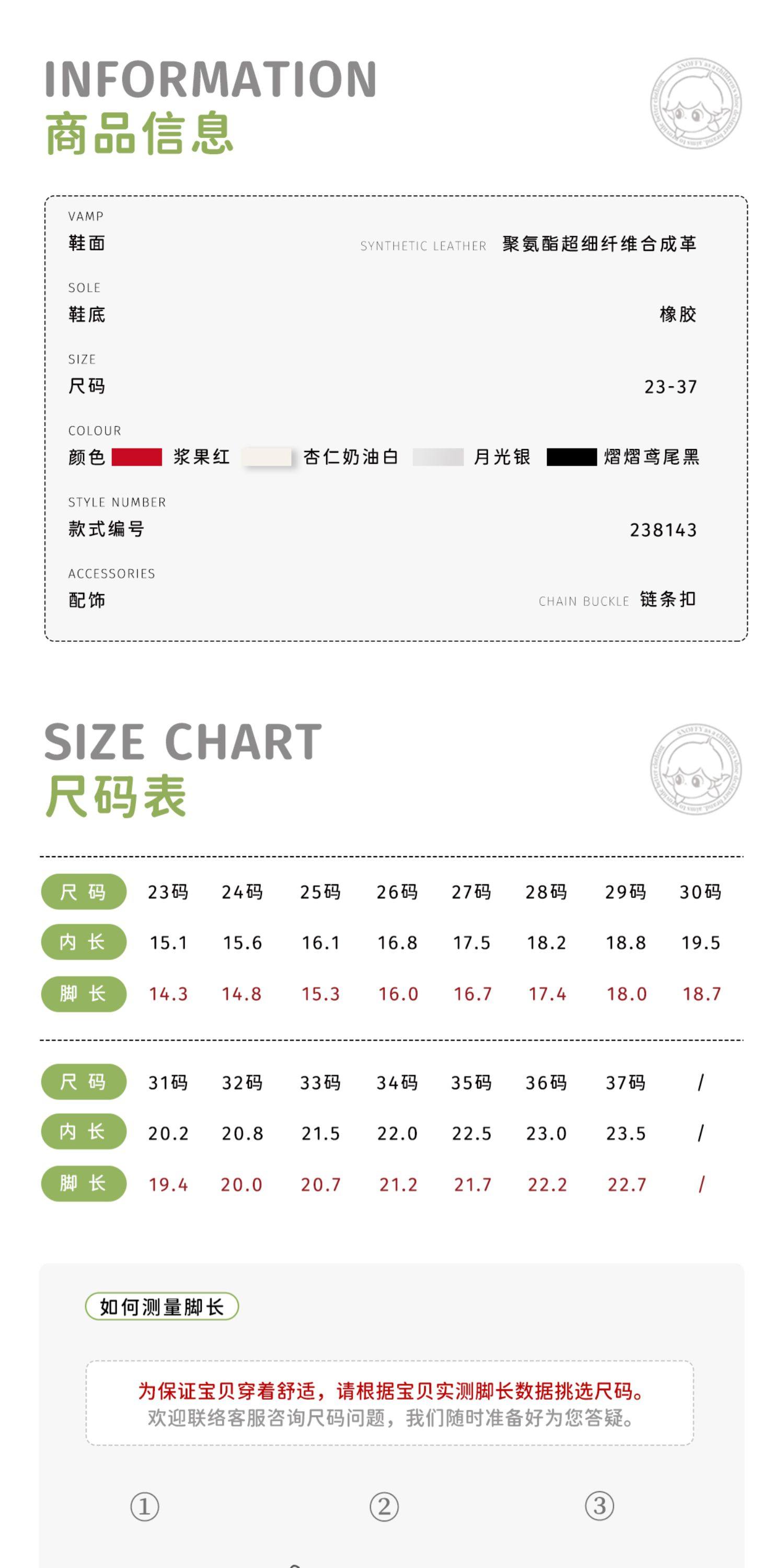
Task: Click the 23码 size cell
Action: coord(168,892)
